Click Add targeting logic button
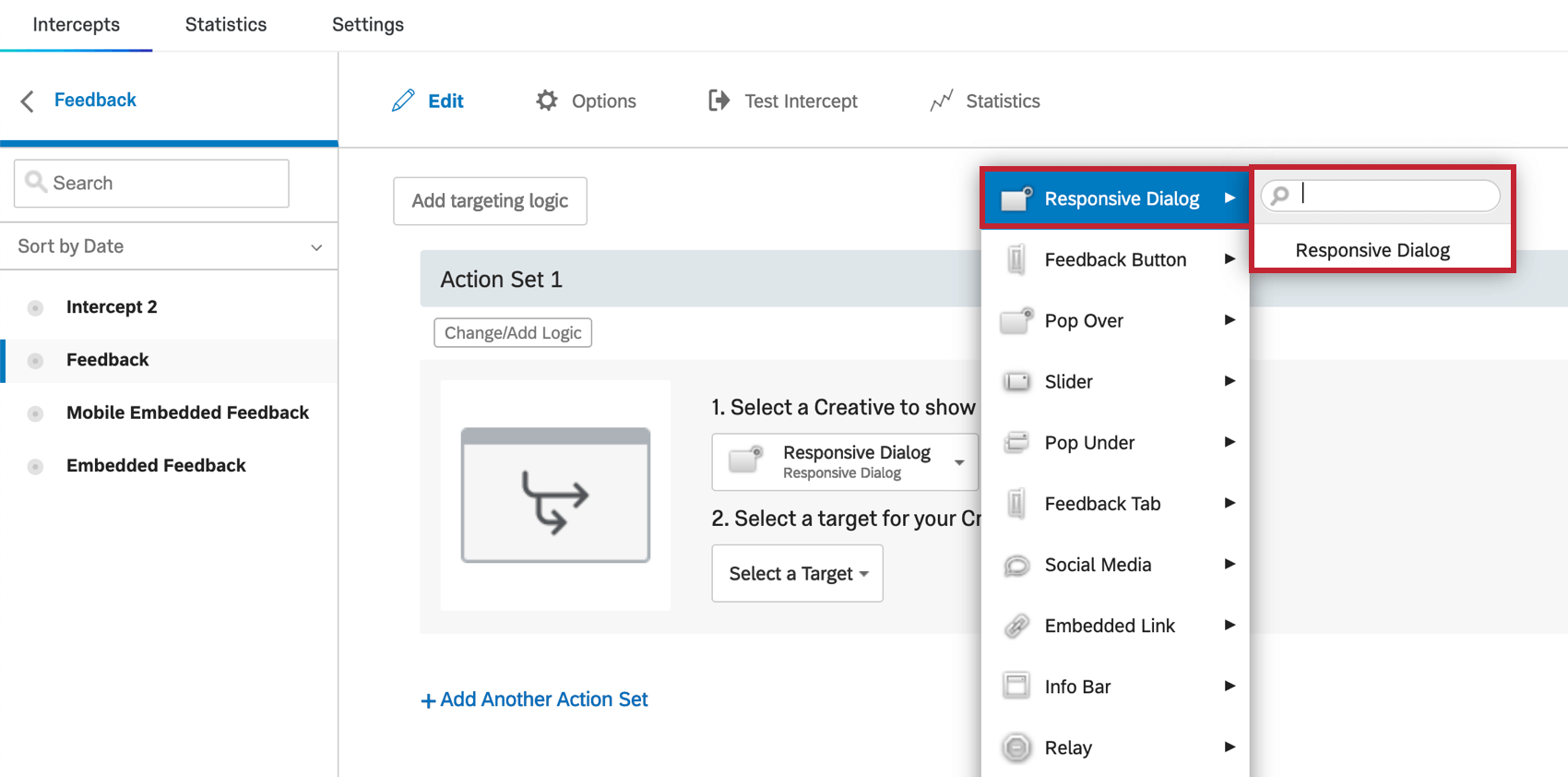Viewport: 1568px width, 777px height. (x=490, y=200)
